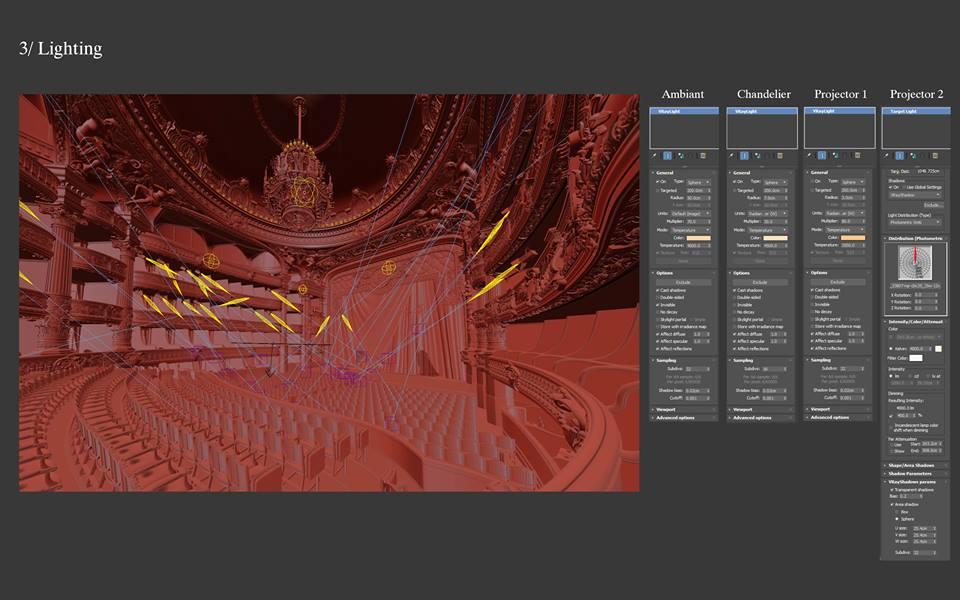Toggle Show End Result icon in Projector 1 panel
Image resolution: width=960 pixels, height=600 pixels.
[x=822, y=155]
